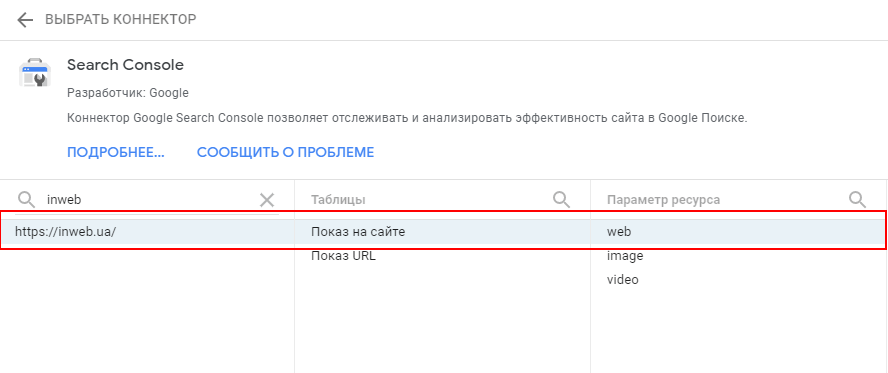Click the site search magnifier icon

point(27,199)
